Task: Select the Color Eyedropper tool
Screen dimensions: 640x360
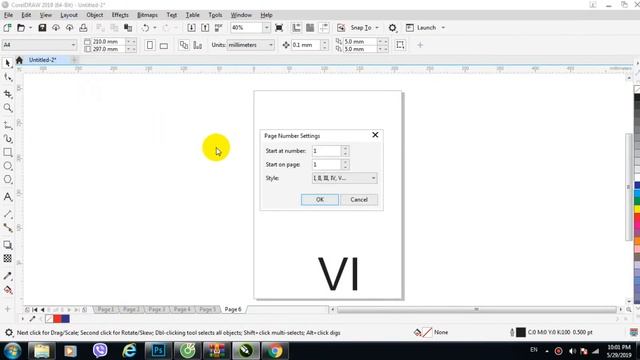Action: [x=7, y=276]
